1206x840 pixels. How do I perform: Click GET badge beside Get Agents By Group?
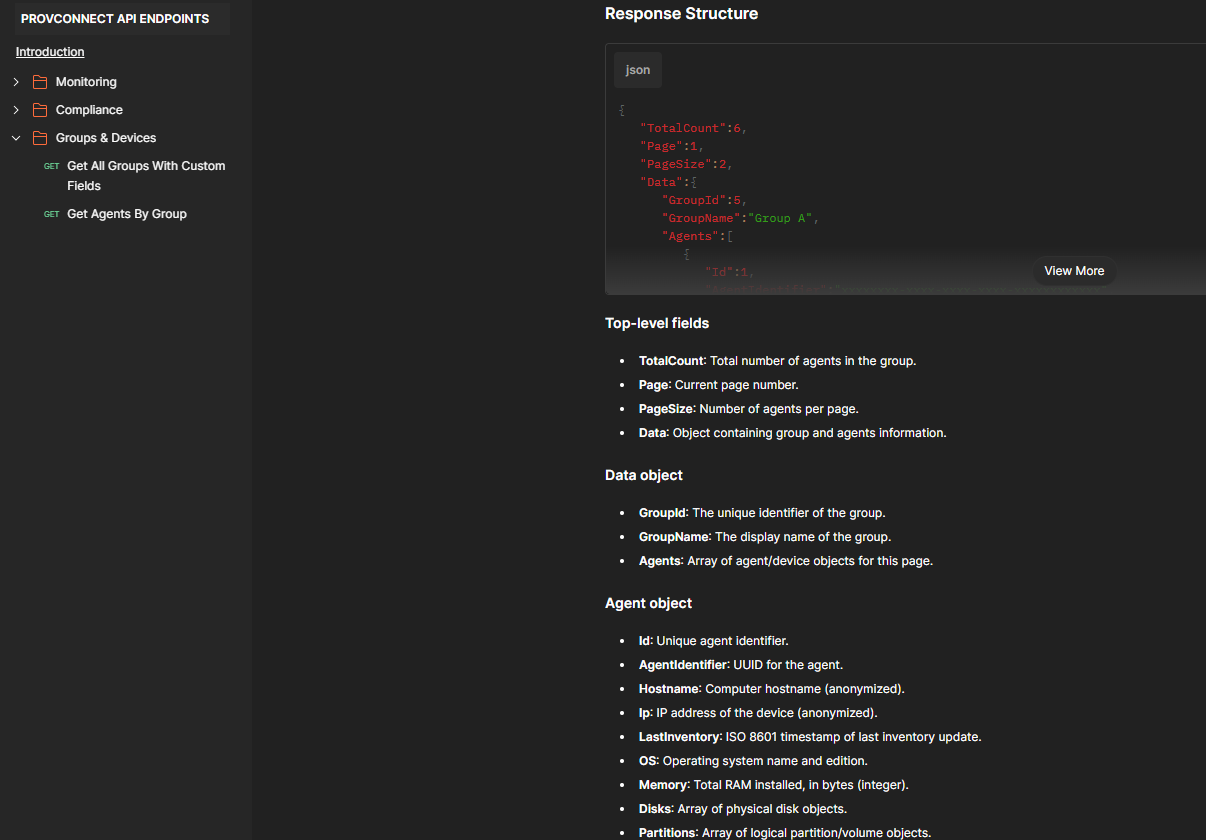pos(52,215)
